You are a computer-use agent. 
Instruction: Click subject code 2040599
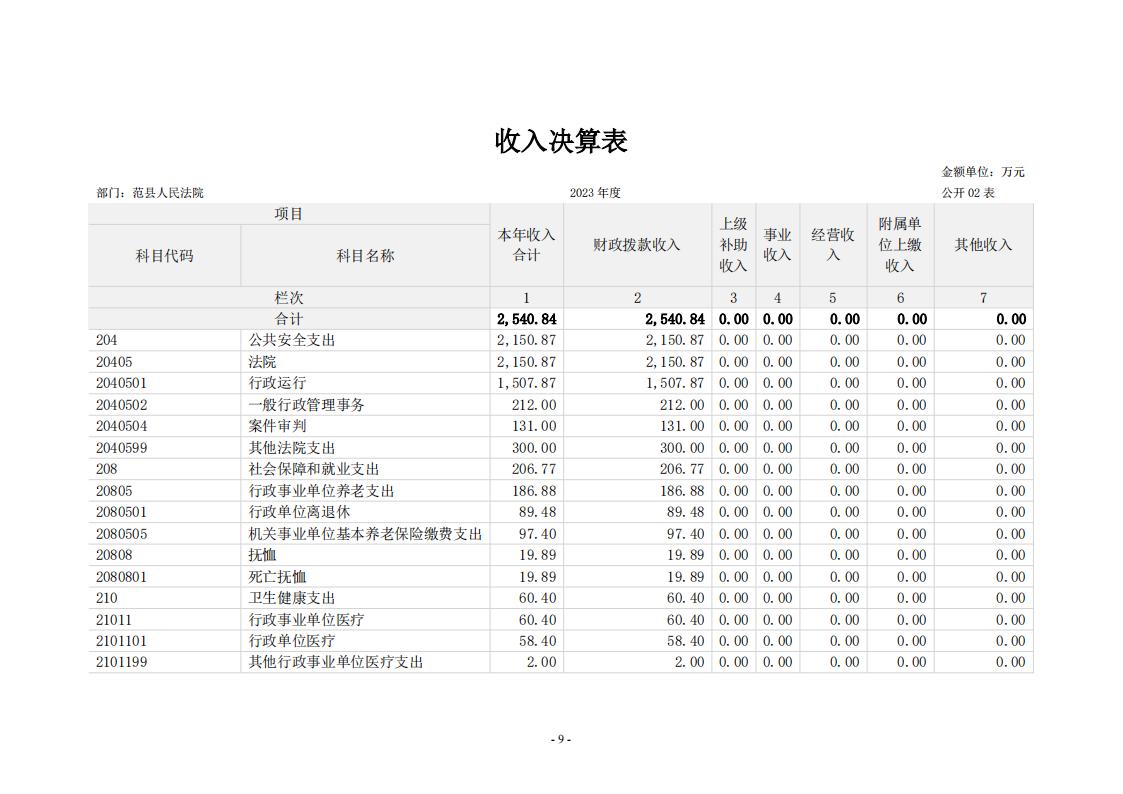[121, 447]
